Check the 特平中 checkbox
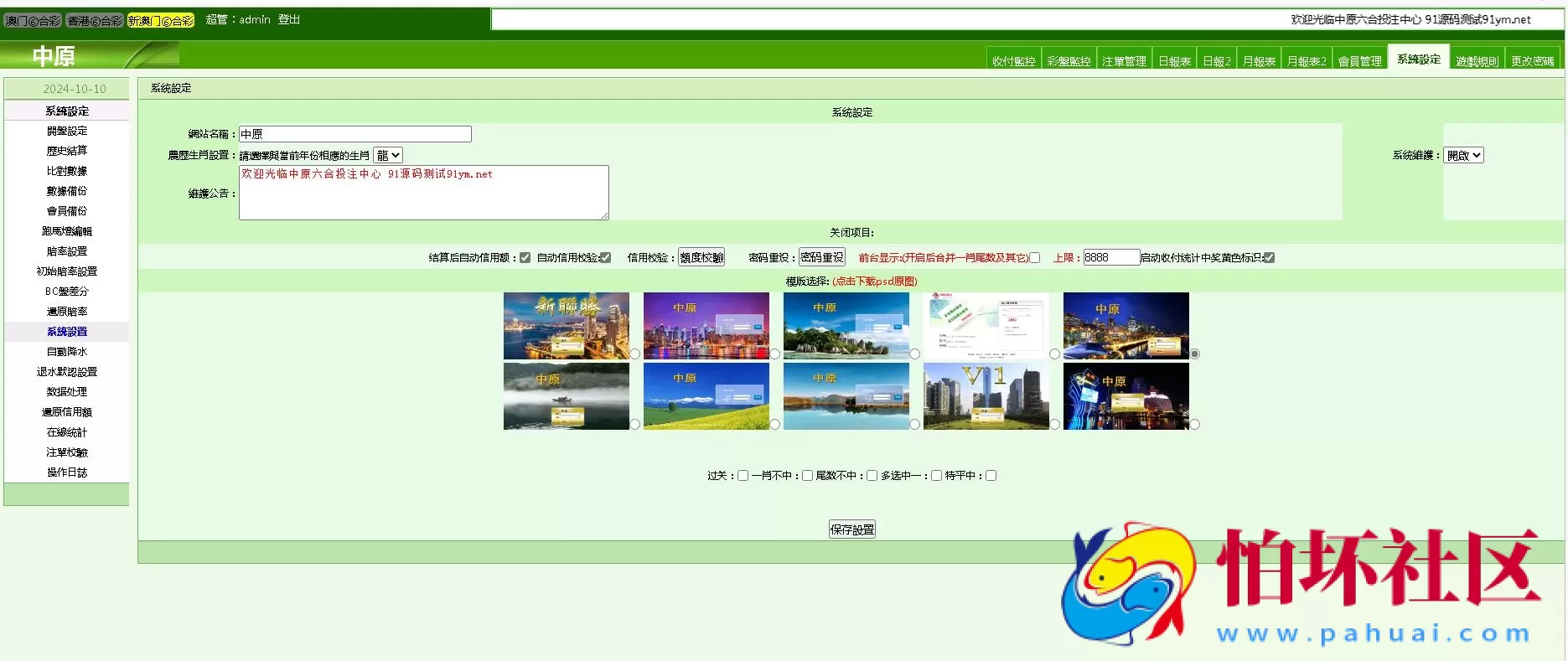1568x661 pixels. tap(991, 476)
